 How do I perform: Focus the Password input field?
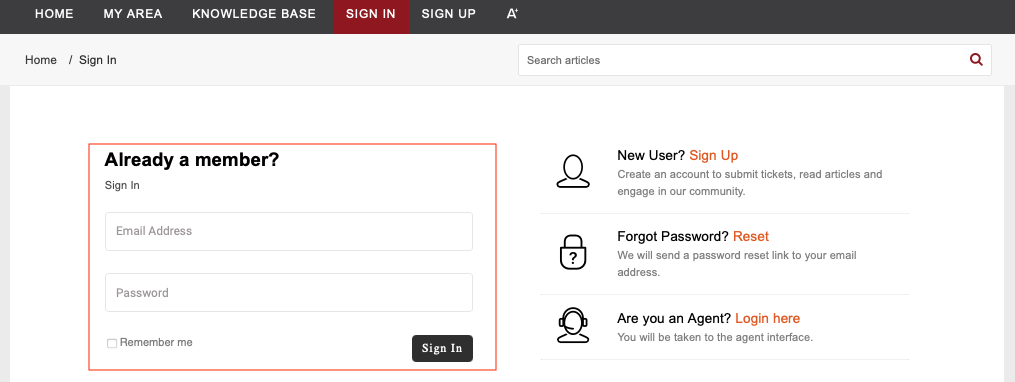click(x=289, y=293)
